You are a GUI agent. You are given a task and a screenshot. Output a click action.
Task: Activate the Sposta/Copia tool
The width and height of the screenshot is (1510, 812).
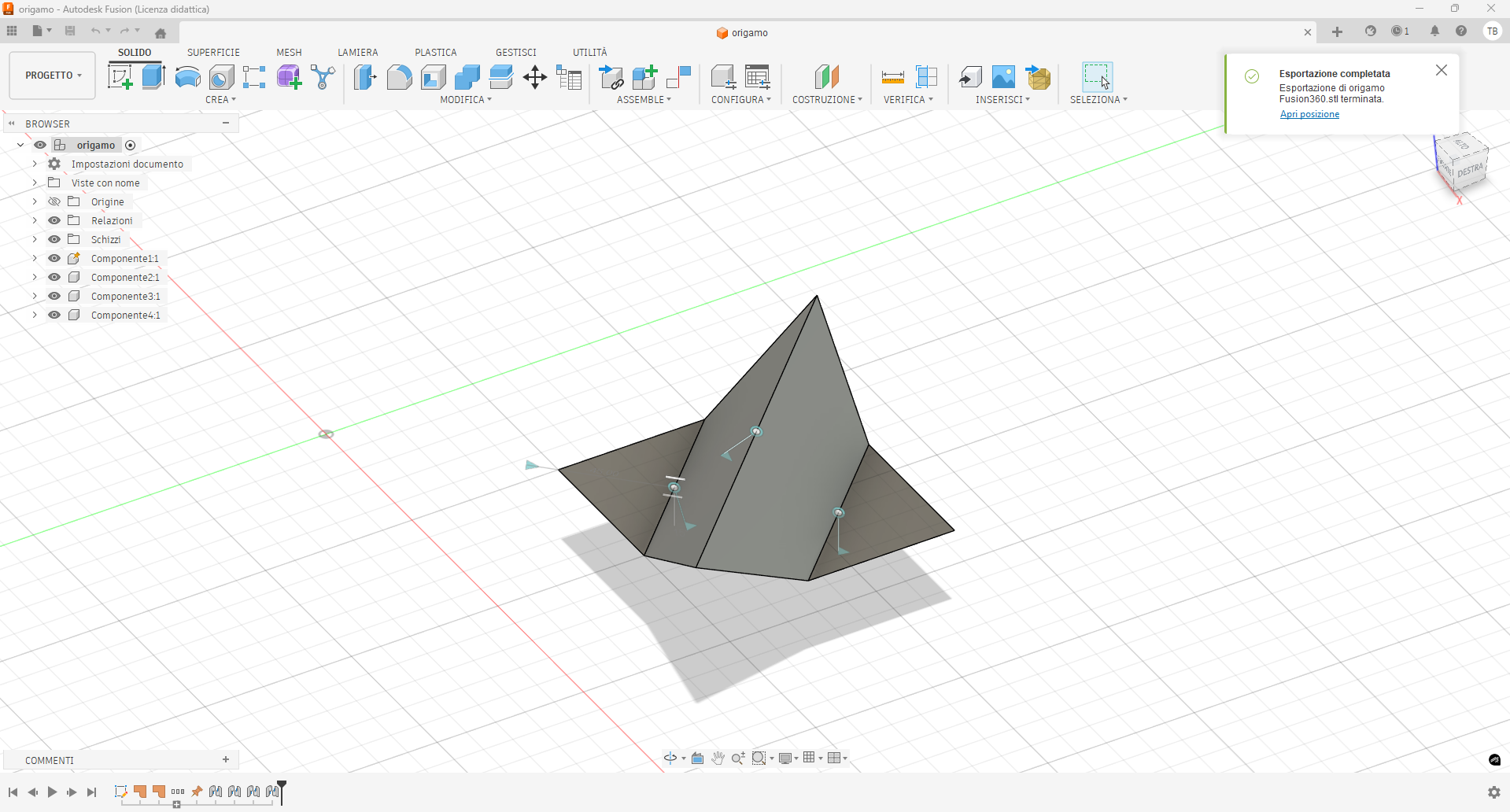coord(534,76)
